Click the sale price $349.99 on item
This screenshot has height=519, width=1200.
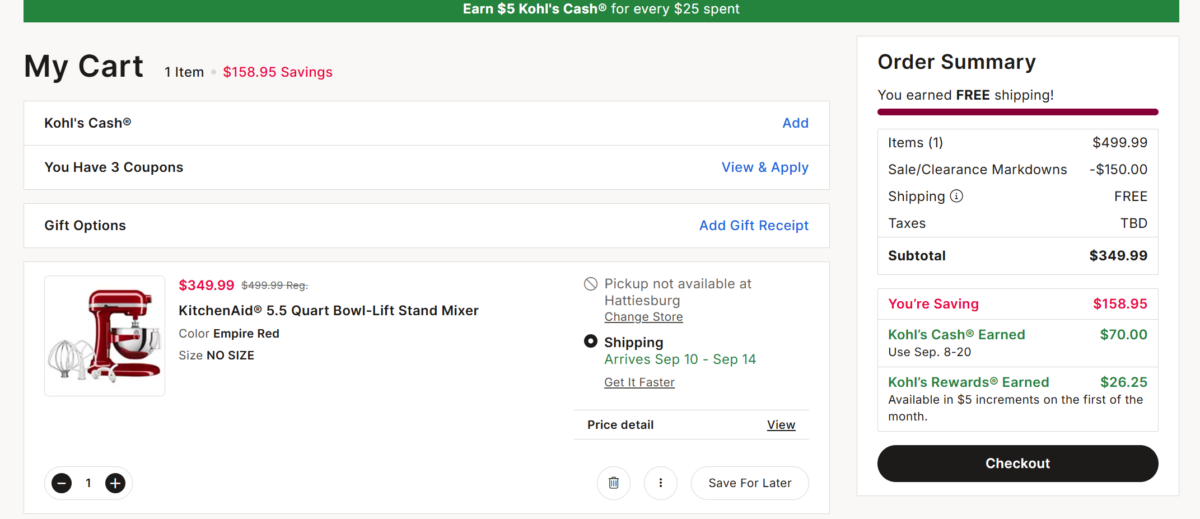point(207,285)
